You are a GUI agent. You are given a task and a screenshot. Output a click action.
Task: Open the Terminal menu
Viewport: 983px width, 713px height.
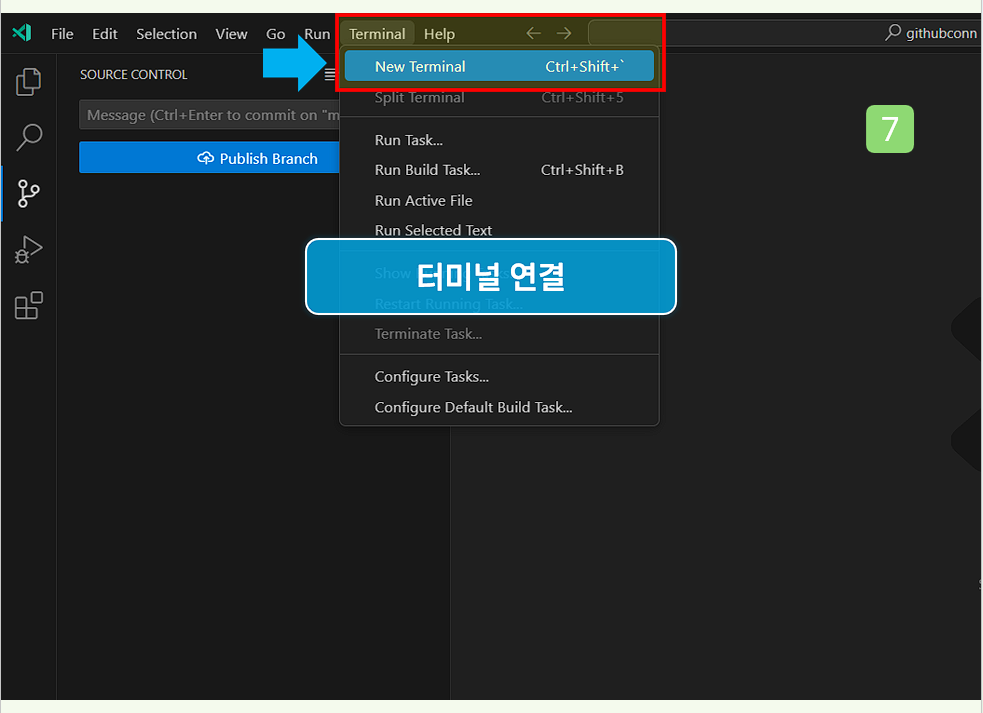(378, 33)
